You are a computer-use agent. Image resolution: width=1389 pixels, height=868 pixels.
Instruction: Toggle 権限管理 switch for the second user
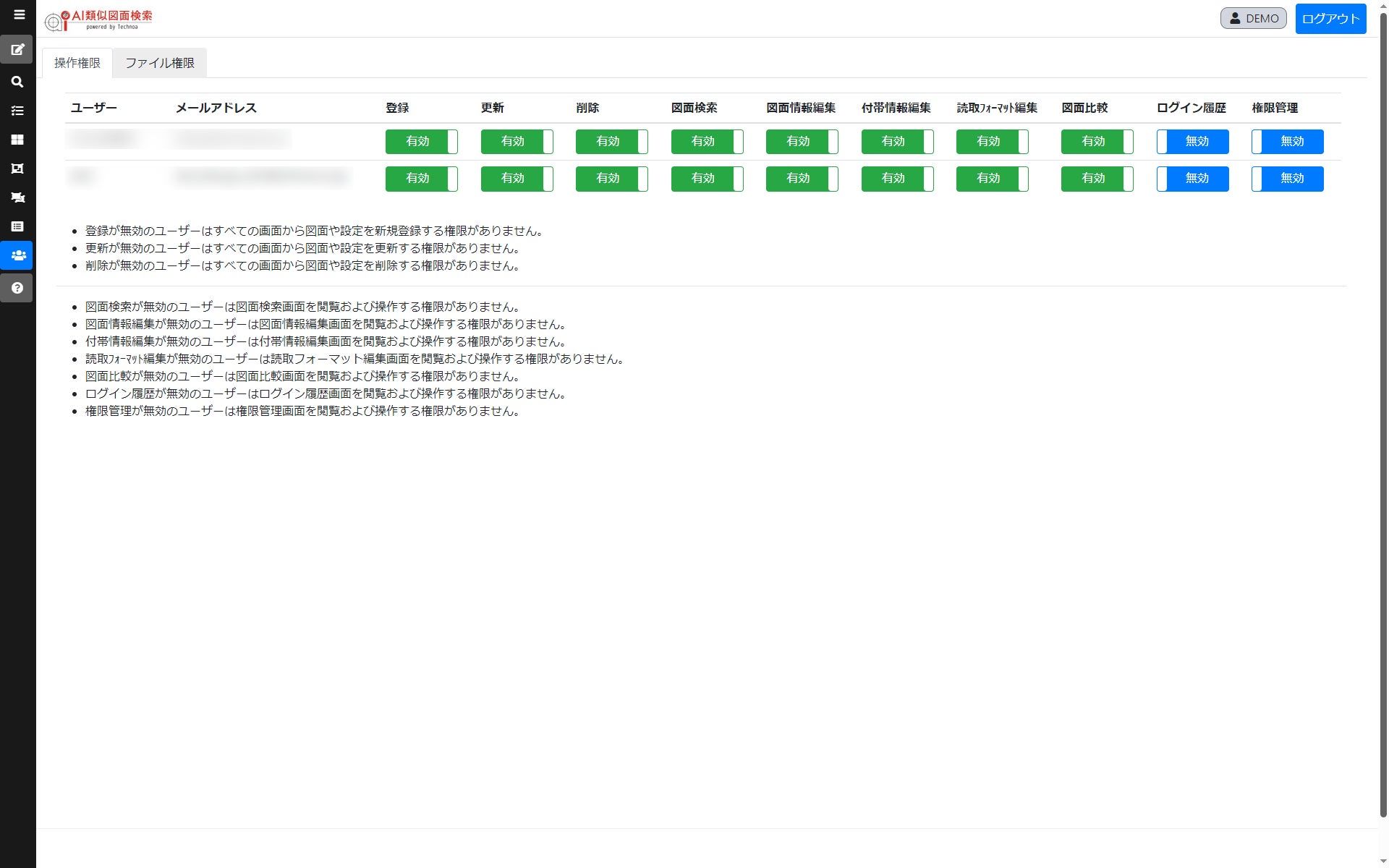click(x=1287, y=179)
